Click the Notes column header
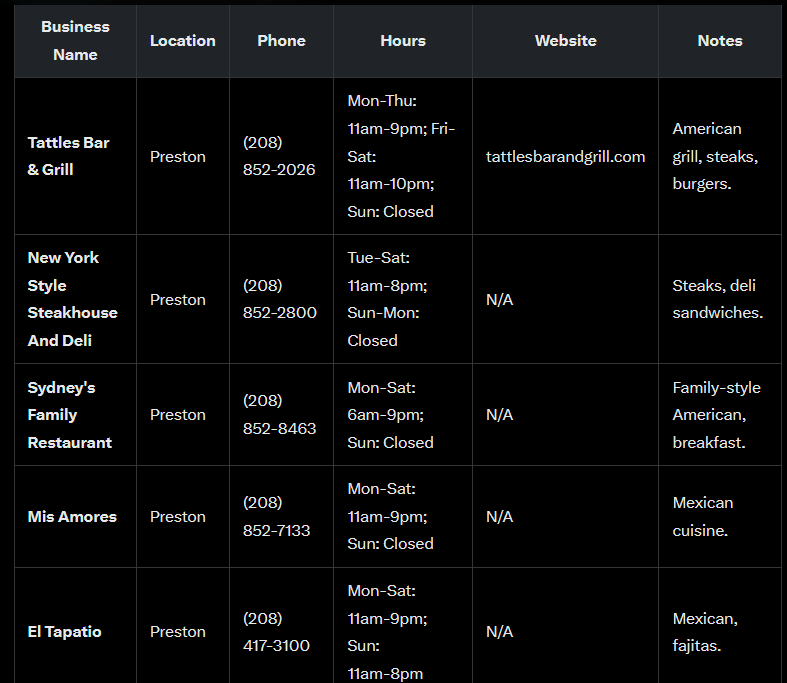787x683 pixels. pos(720,41)
